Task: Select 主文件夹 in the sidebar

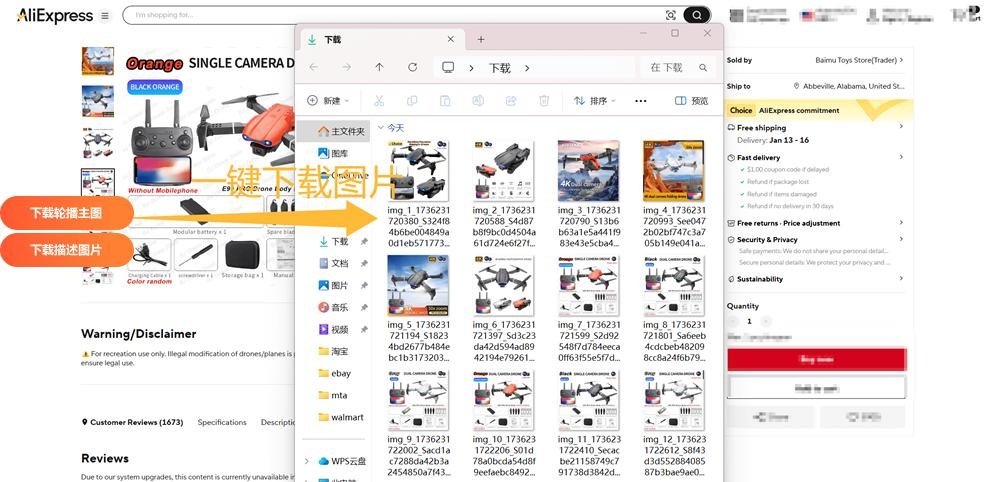Action: 335,131
